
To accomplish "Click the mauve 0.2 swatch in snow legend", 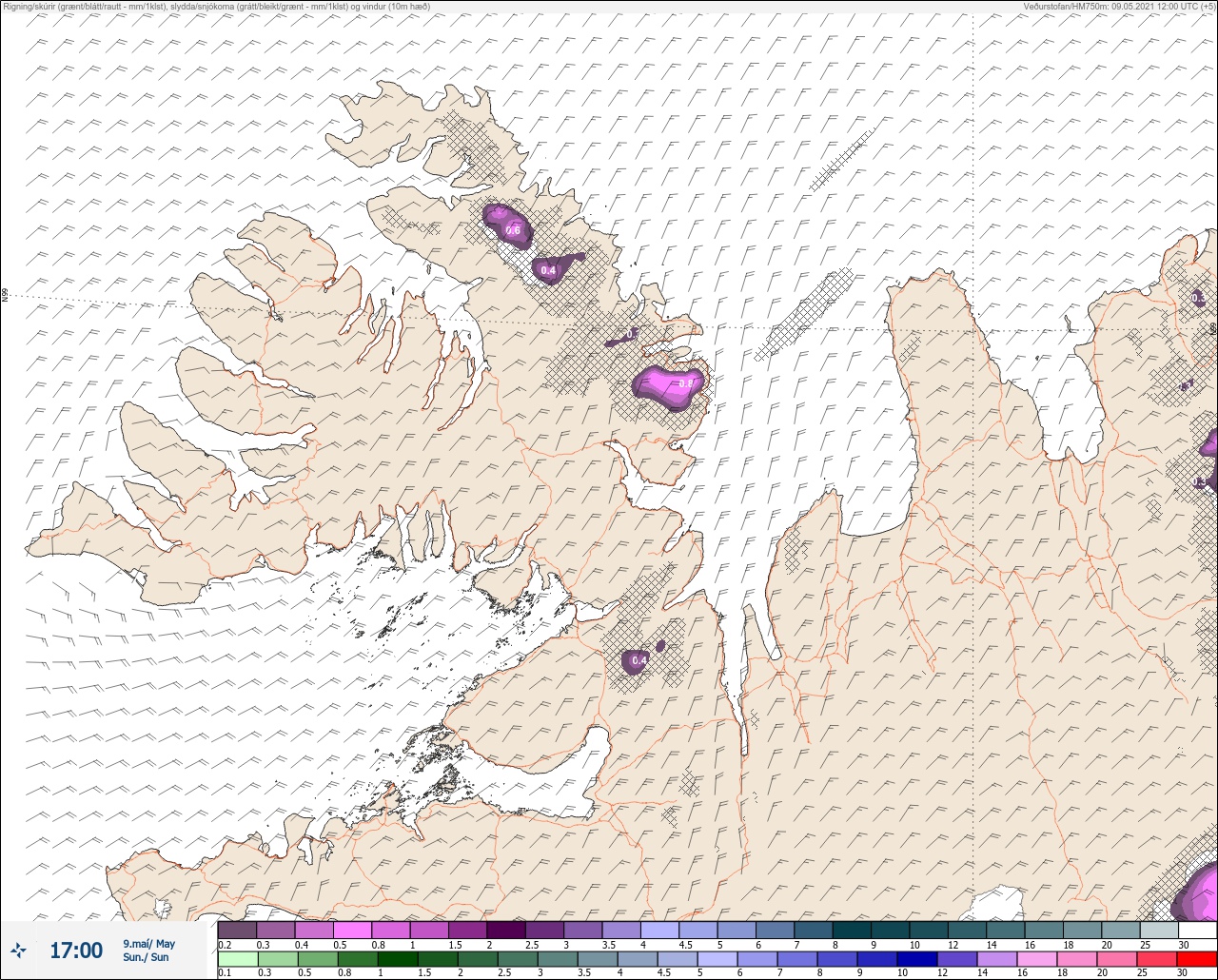I will click(237, 930).
